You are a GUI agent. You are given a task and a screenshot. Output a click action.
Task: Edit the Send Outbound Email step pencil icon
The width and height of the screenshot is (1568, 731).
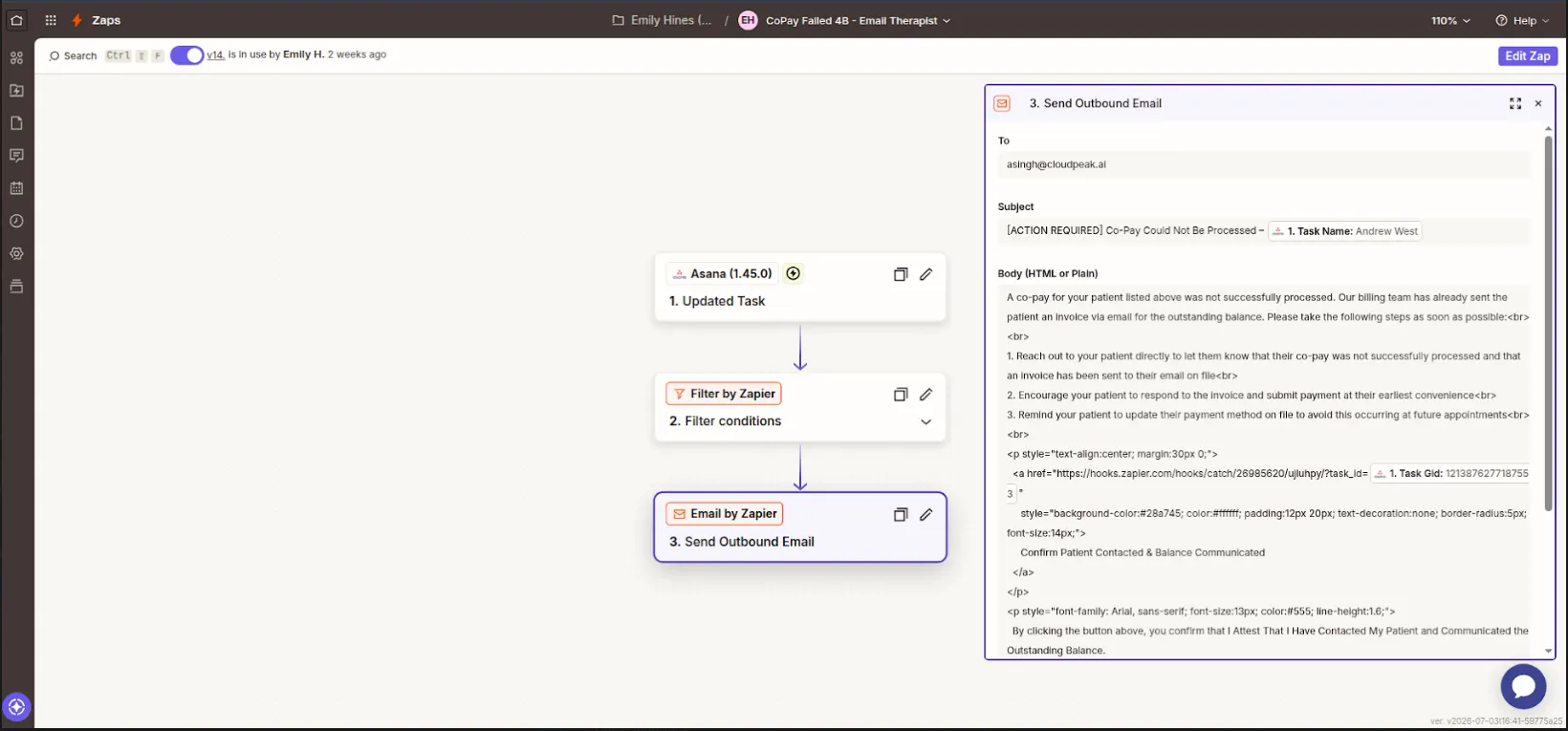point(926,515)
